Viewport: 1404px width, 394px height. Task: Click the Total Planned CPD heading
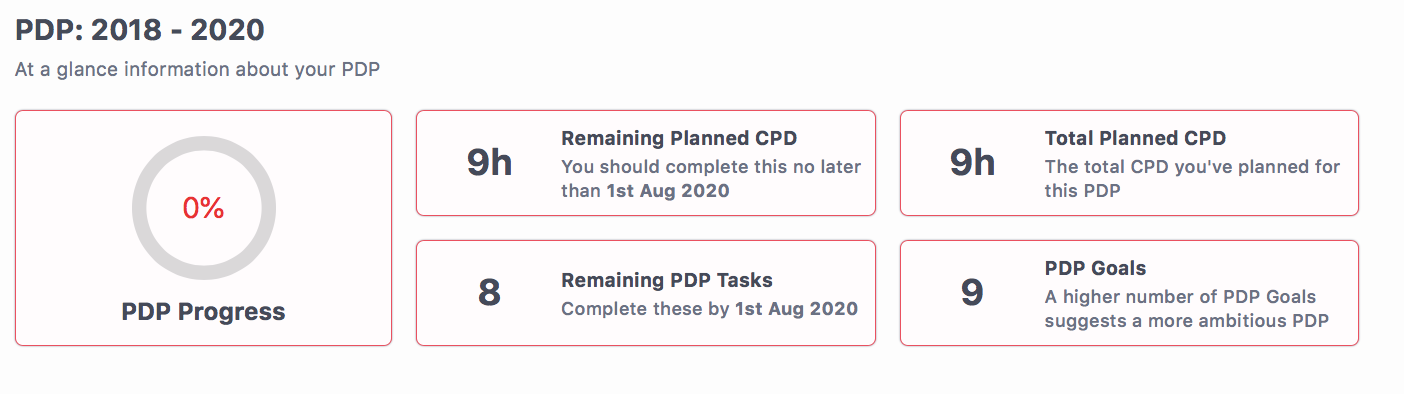coord(1135,139)
